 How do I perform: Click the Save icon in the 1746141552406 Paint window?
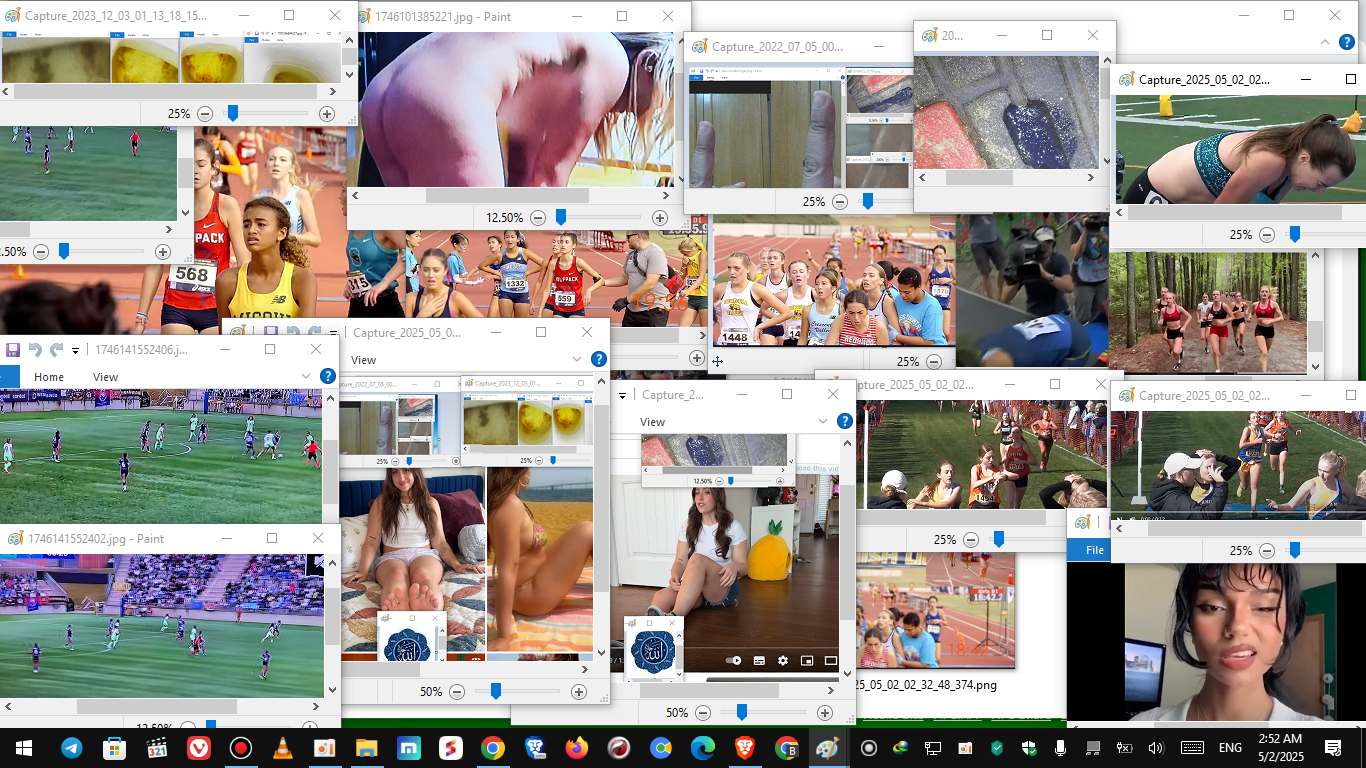point(13,350)
